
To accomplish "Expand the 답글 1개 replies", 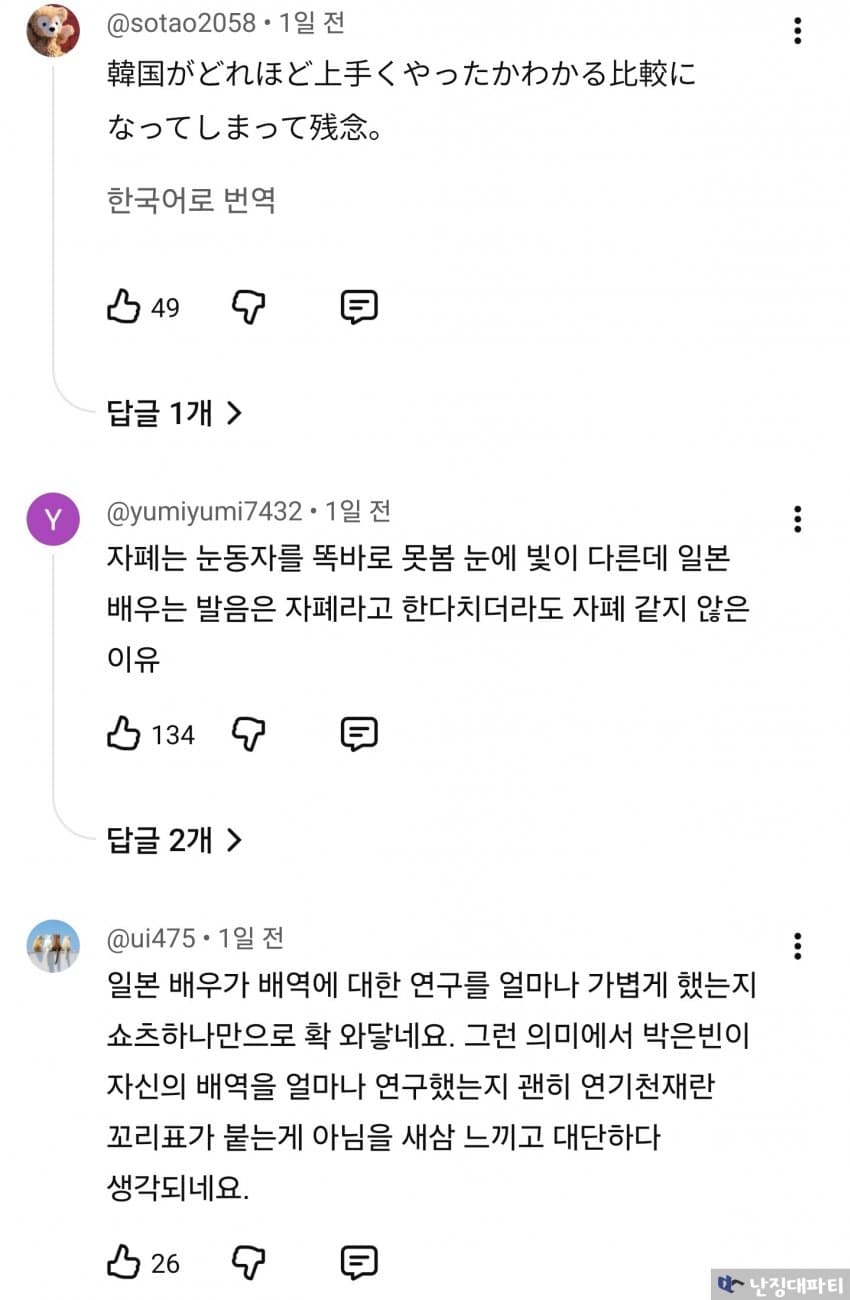I will point(175,412).
